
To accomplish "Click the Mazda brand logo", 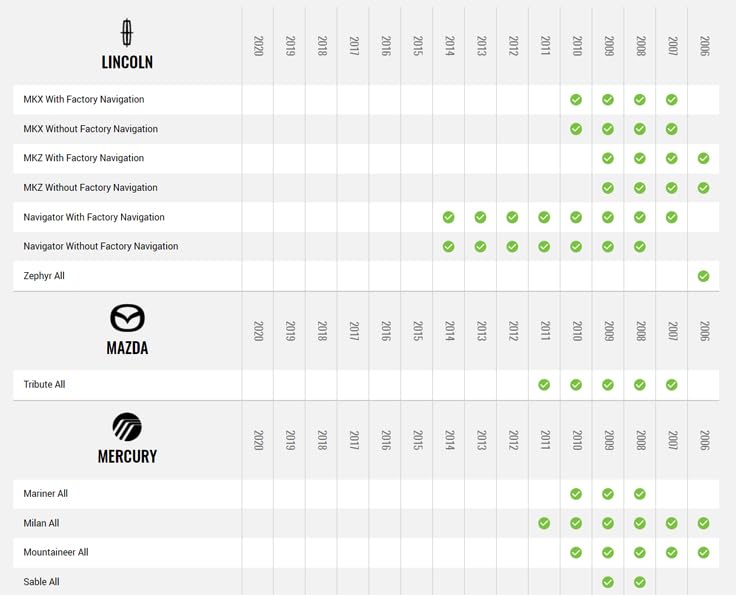I will point(127,318).
